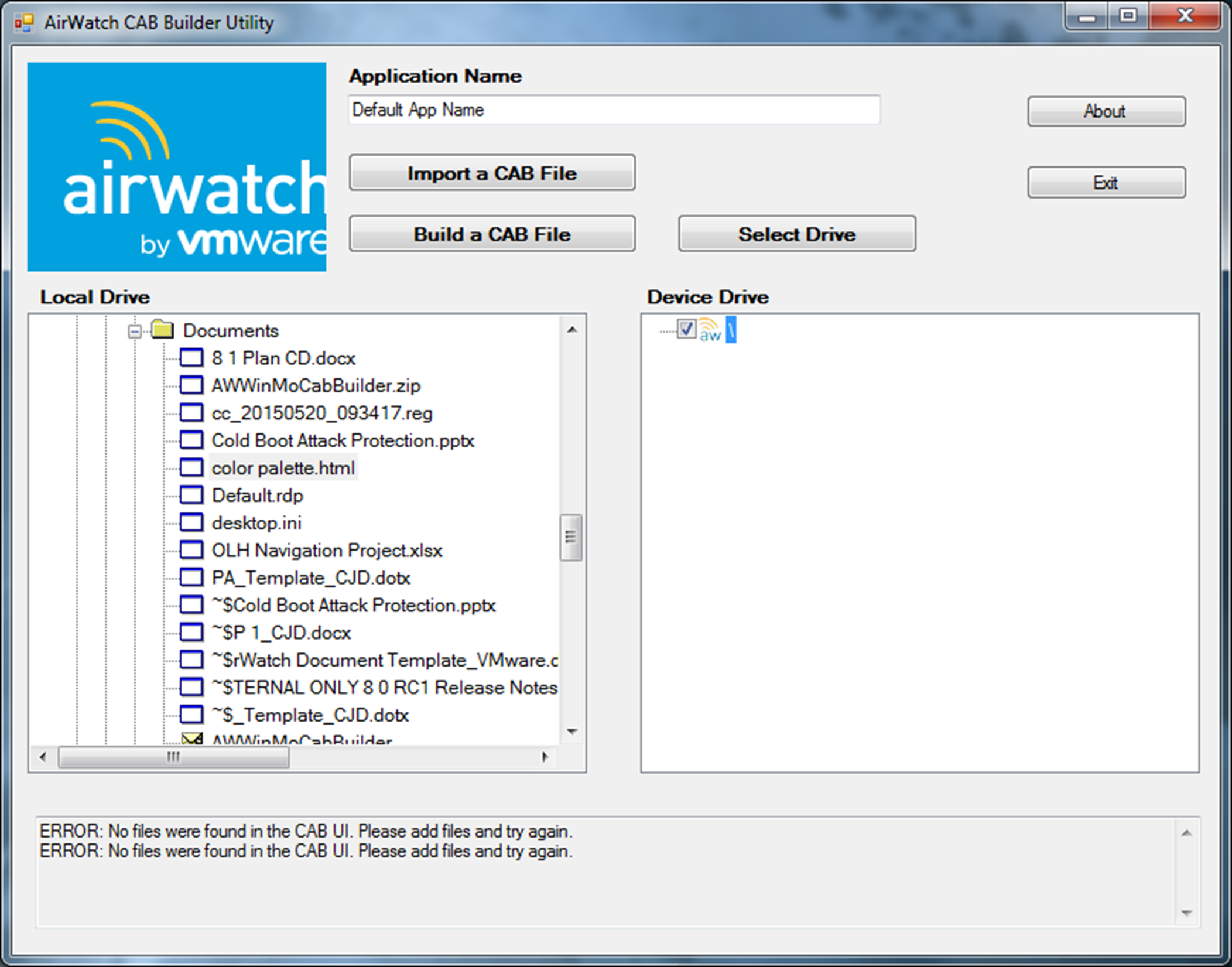Click the Import a CAB File button

[x=493, y=173]
